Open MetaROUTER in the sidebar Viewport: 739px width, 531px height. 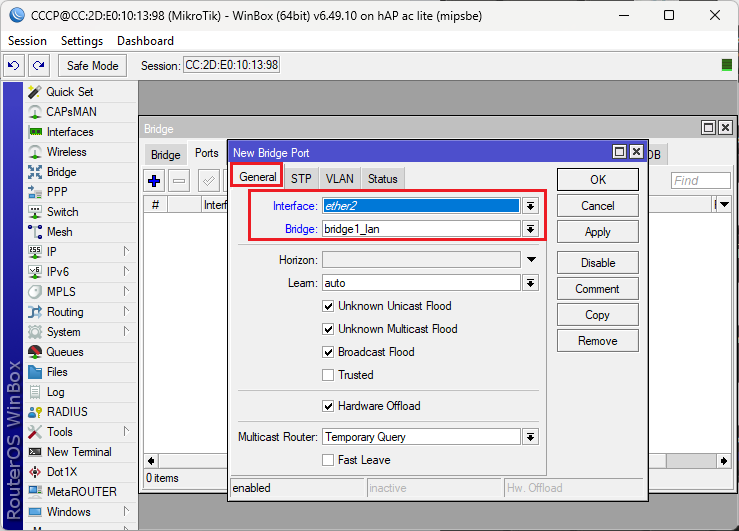81,492
